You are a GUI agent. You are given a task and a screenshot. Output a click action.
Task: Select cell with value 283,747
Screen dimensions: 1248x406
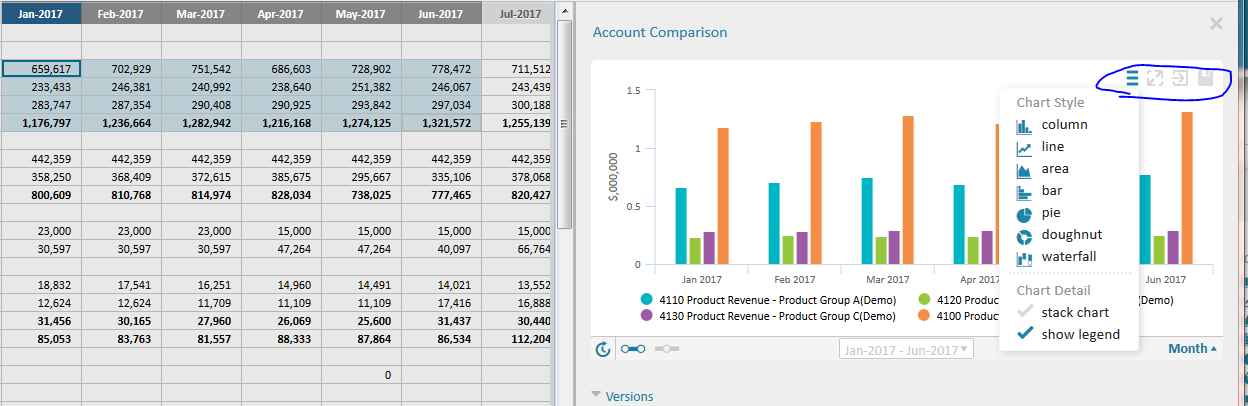click(41, 105)
